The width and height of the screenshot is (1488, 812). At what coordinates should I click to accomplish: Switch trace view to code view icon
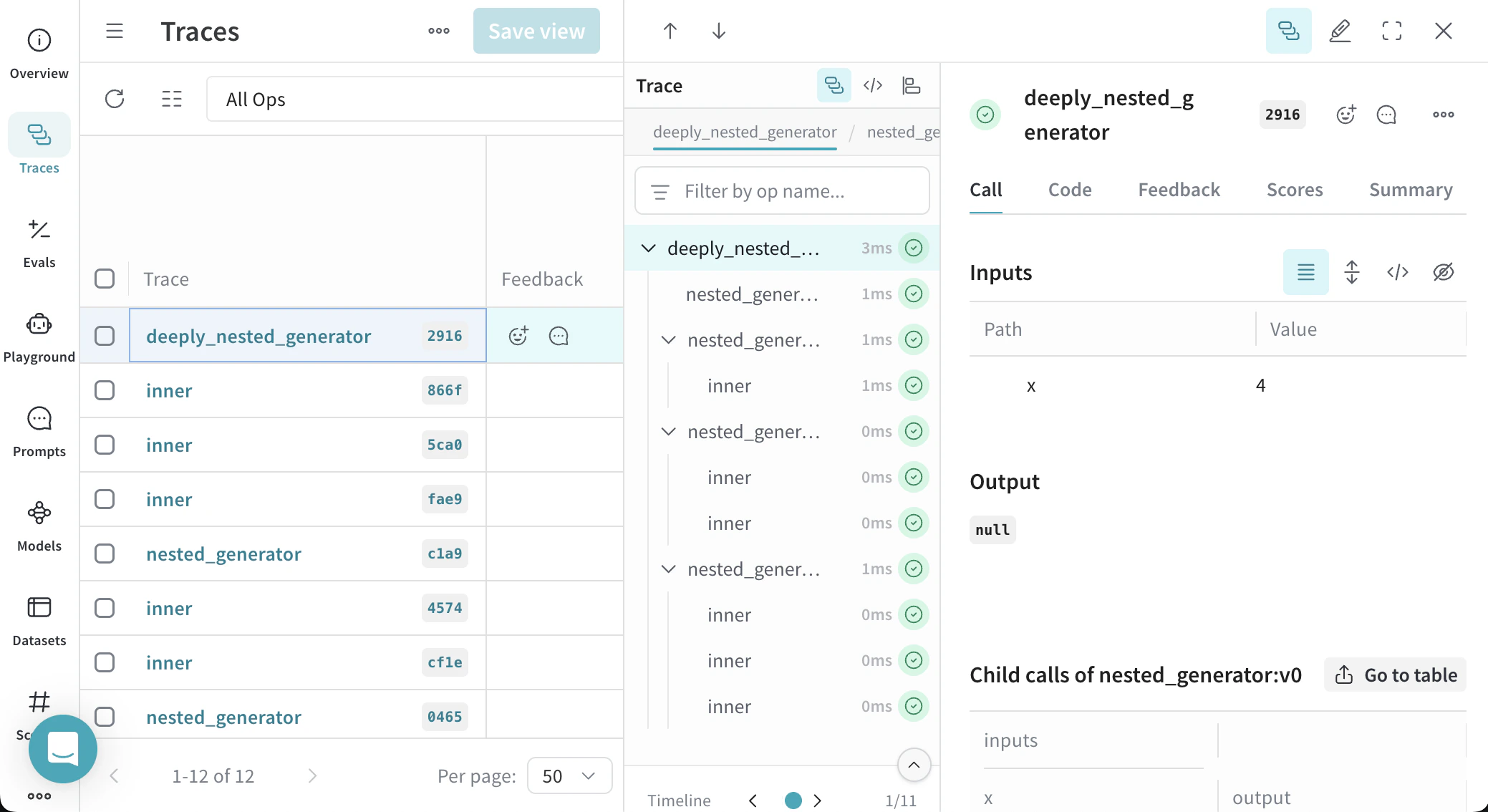872,86
